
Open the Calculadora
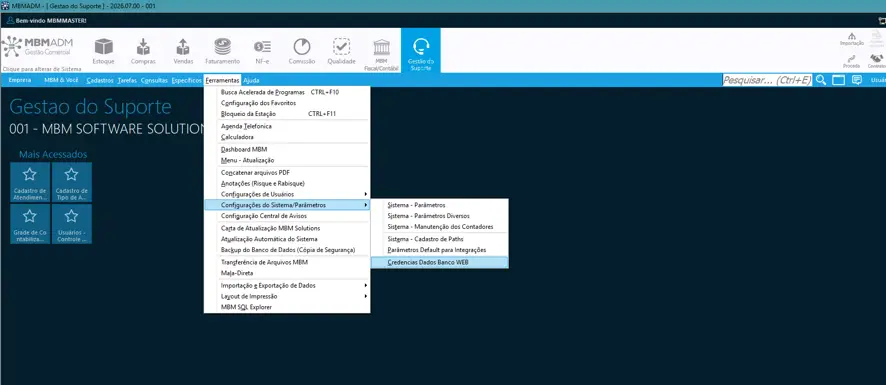coord(287,137)
